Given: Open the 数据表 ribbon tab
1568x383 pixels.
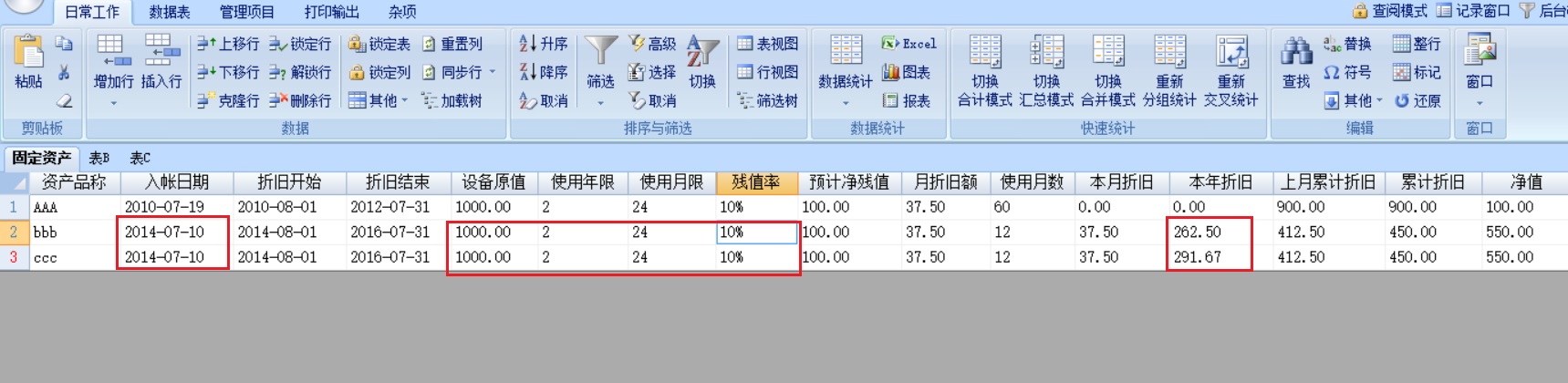Looking at the screenshot, I should point(170,12).
